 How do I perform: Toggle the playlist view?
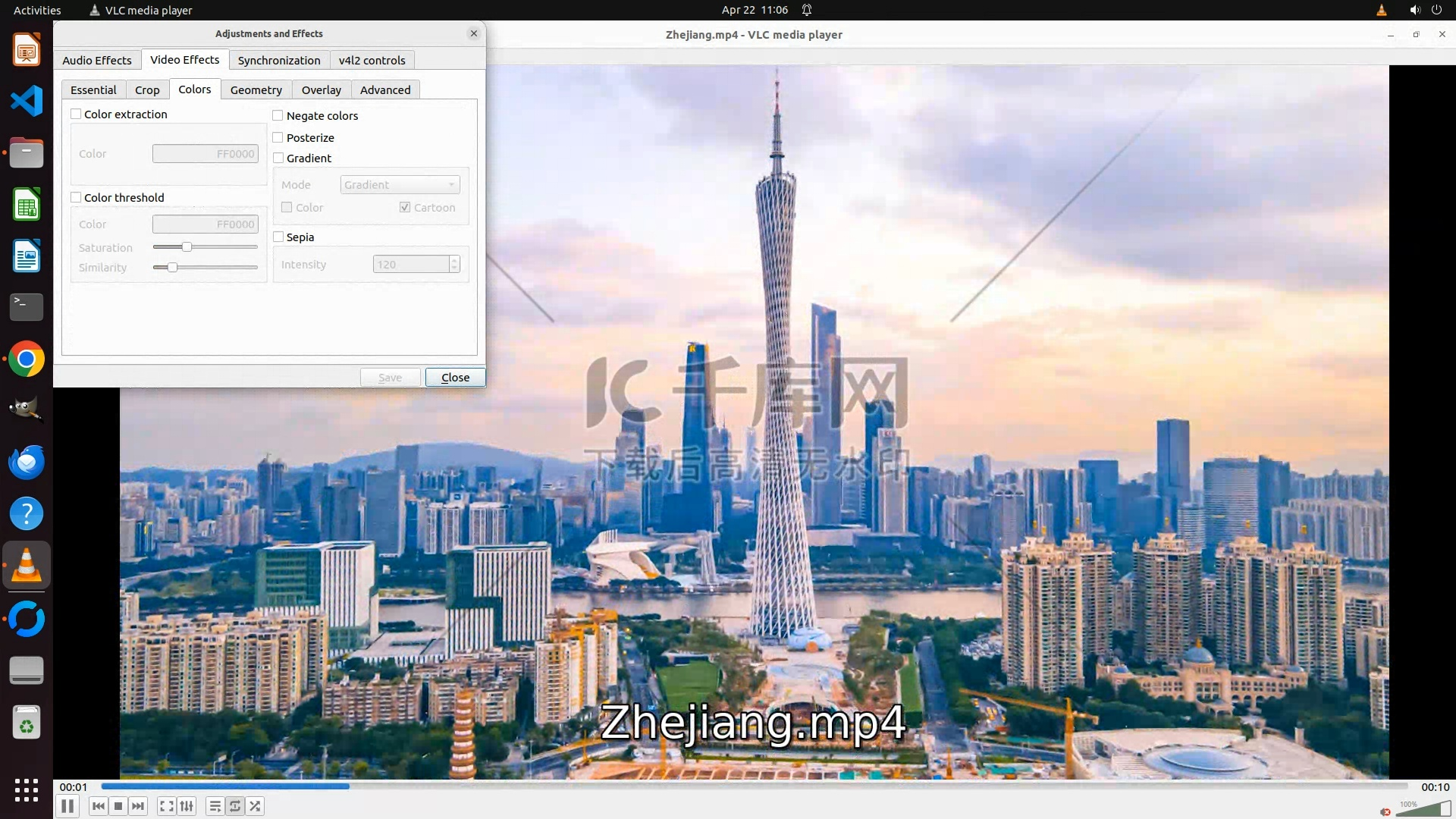point(215,806)
